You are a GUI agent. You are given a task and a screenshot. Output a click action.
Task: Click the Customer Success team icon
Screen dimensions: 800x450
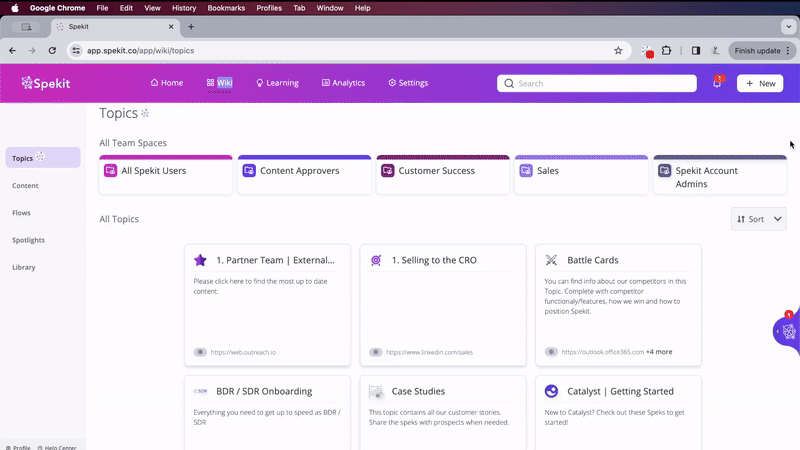[x=388, y=170]
